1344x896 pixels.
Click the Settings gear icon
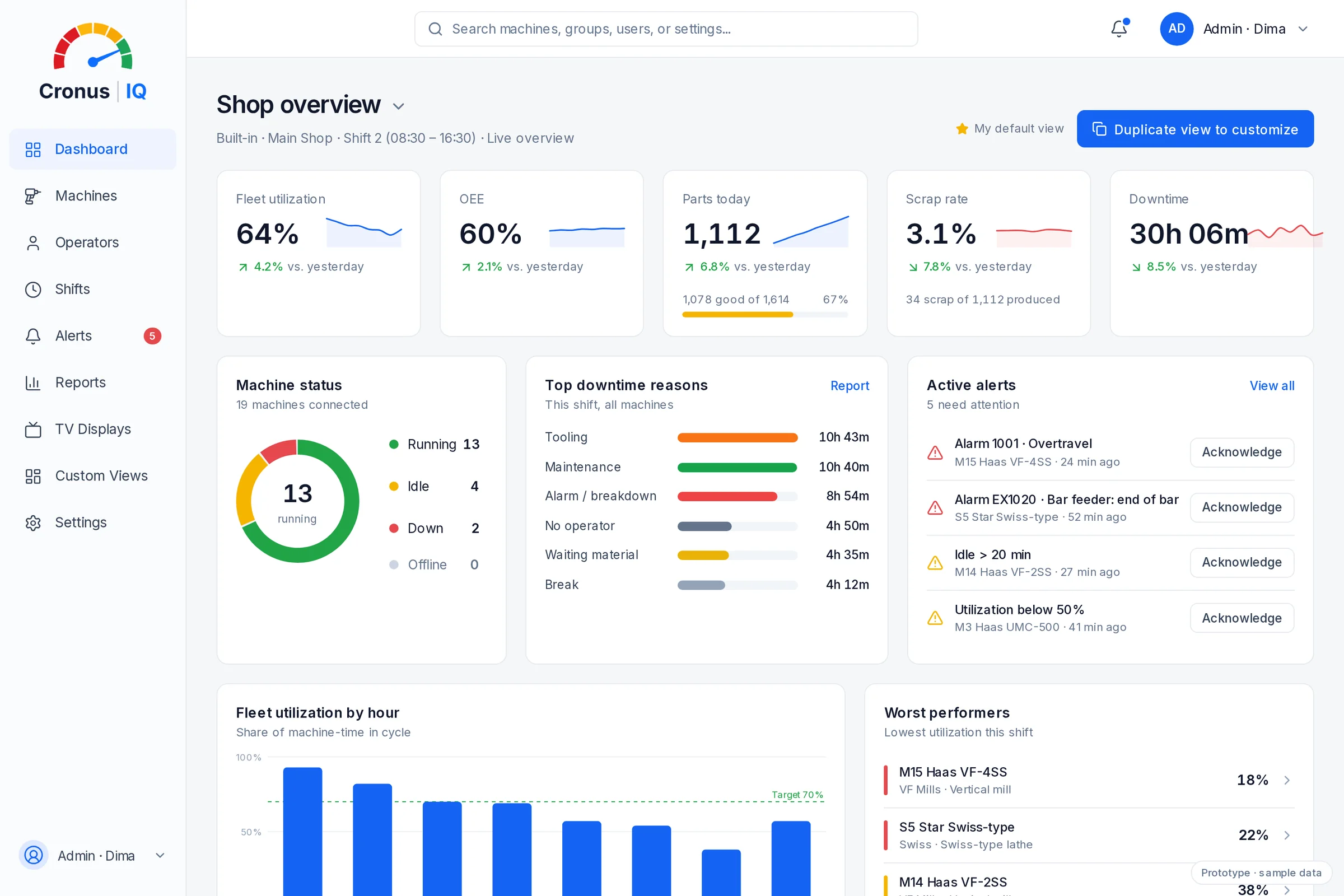click(x=33, y=523)
